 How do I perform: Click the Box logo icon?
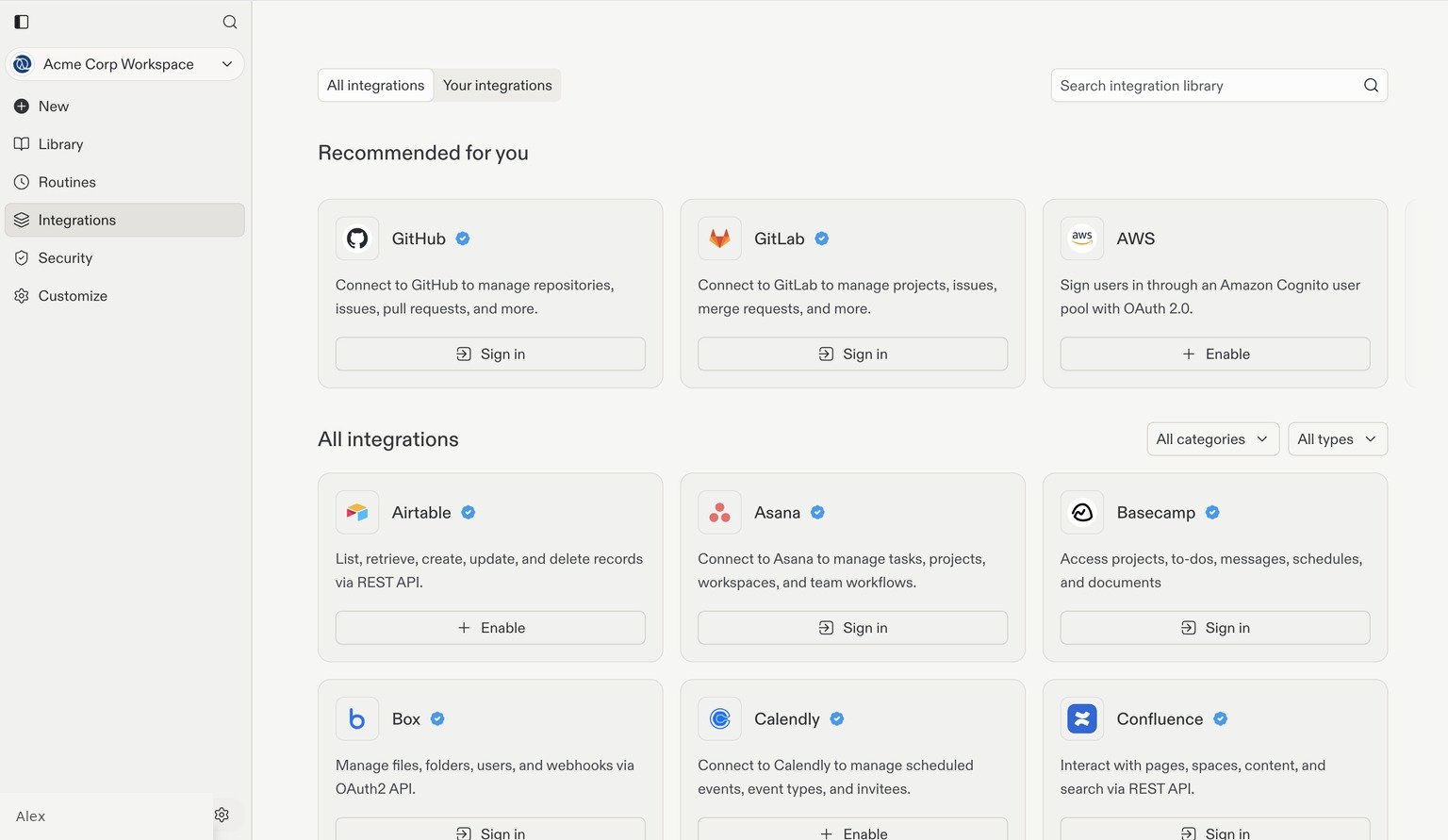(357, 719)
